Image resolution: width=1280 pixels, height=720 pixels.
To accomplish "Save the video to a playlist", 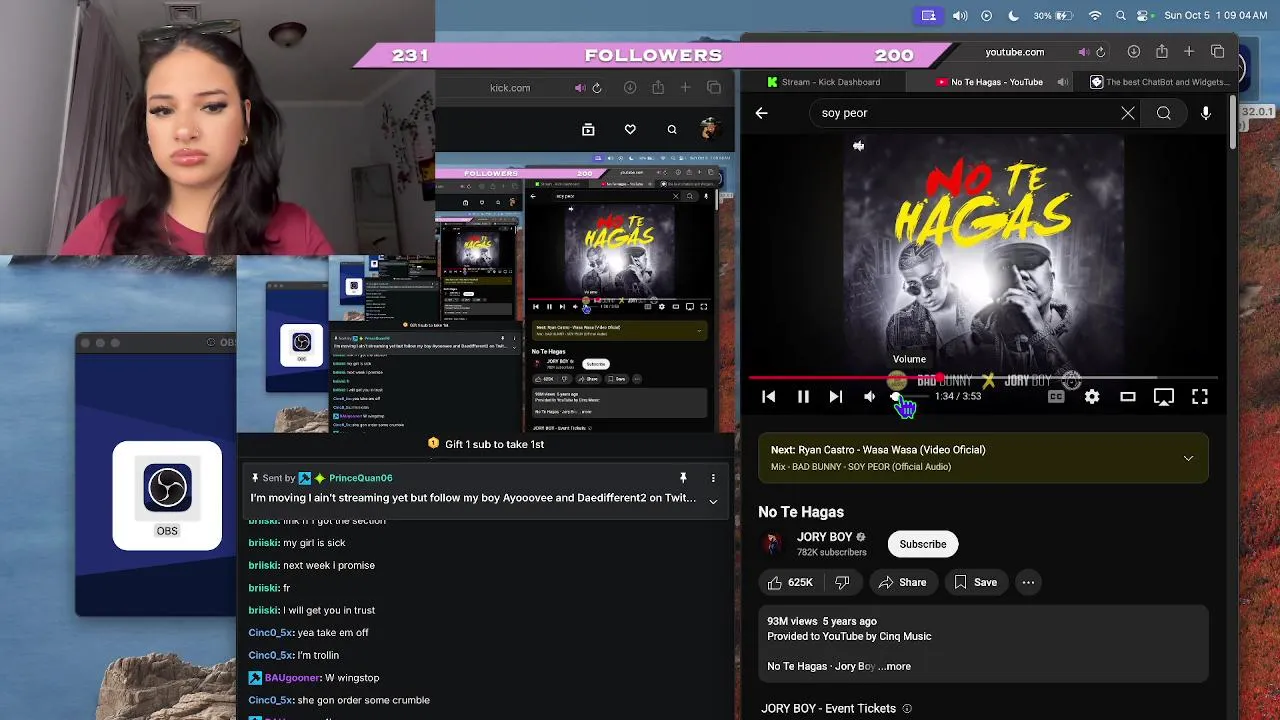I will click(x=975, y=582).
